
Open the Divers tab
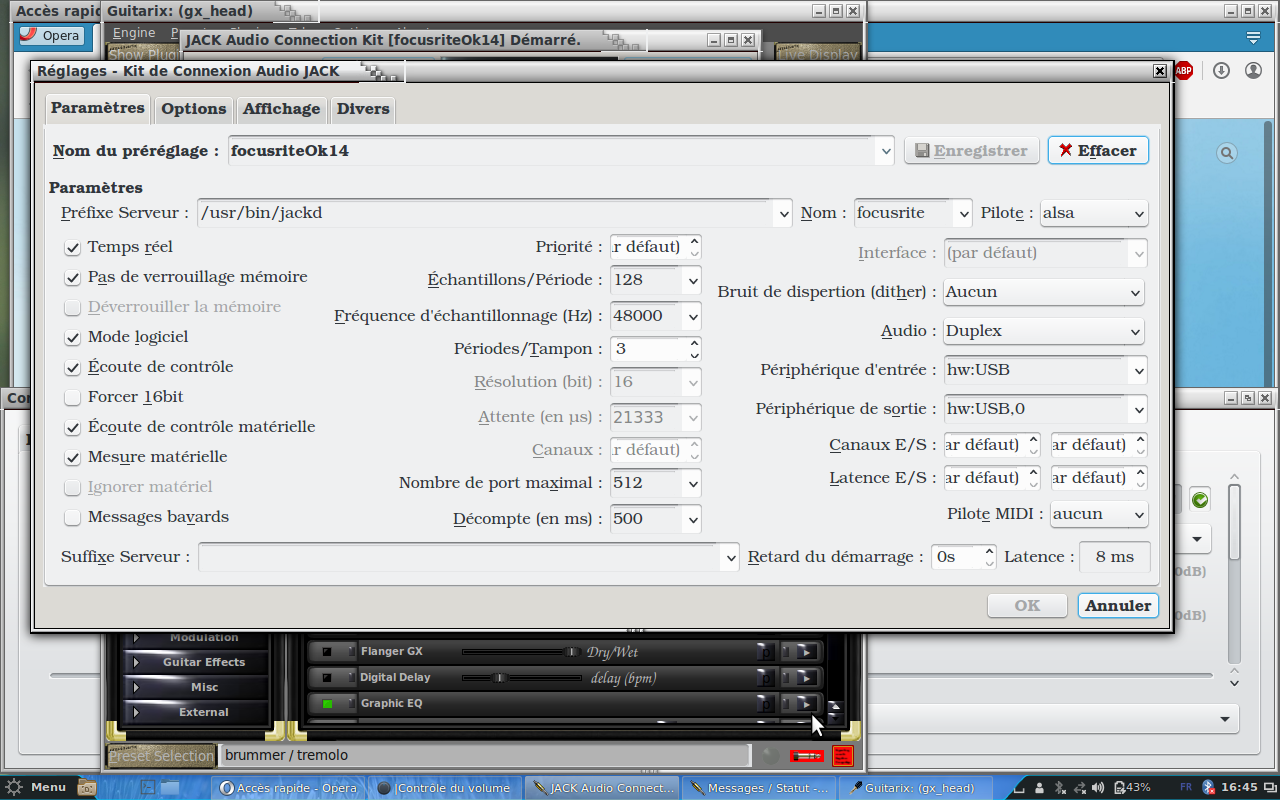363,109
